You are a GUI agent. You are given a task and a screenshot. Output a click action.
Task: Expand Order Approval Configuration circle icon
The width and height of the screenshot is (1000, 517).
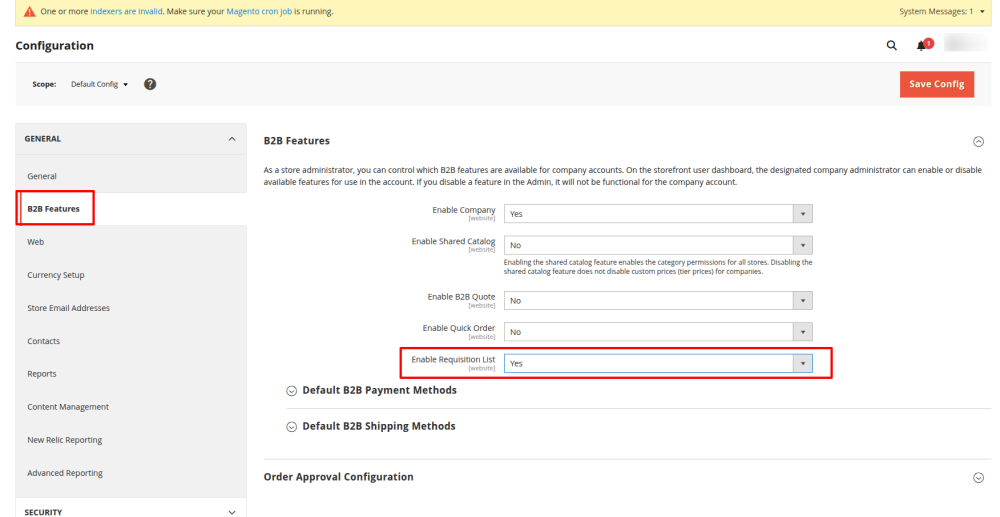[x=977, y=478]
